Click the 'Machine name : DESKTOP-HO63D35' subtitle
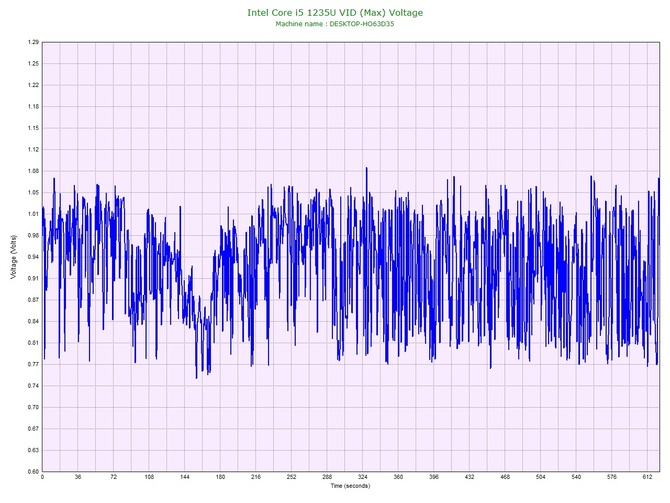670x503 pixels. (x=335, y=24)
